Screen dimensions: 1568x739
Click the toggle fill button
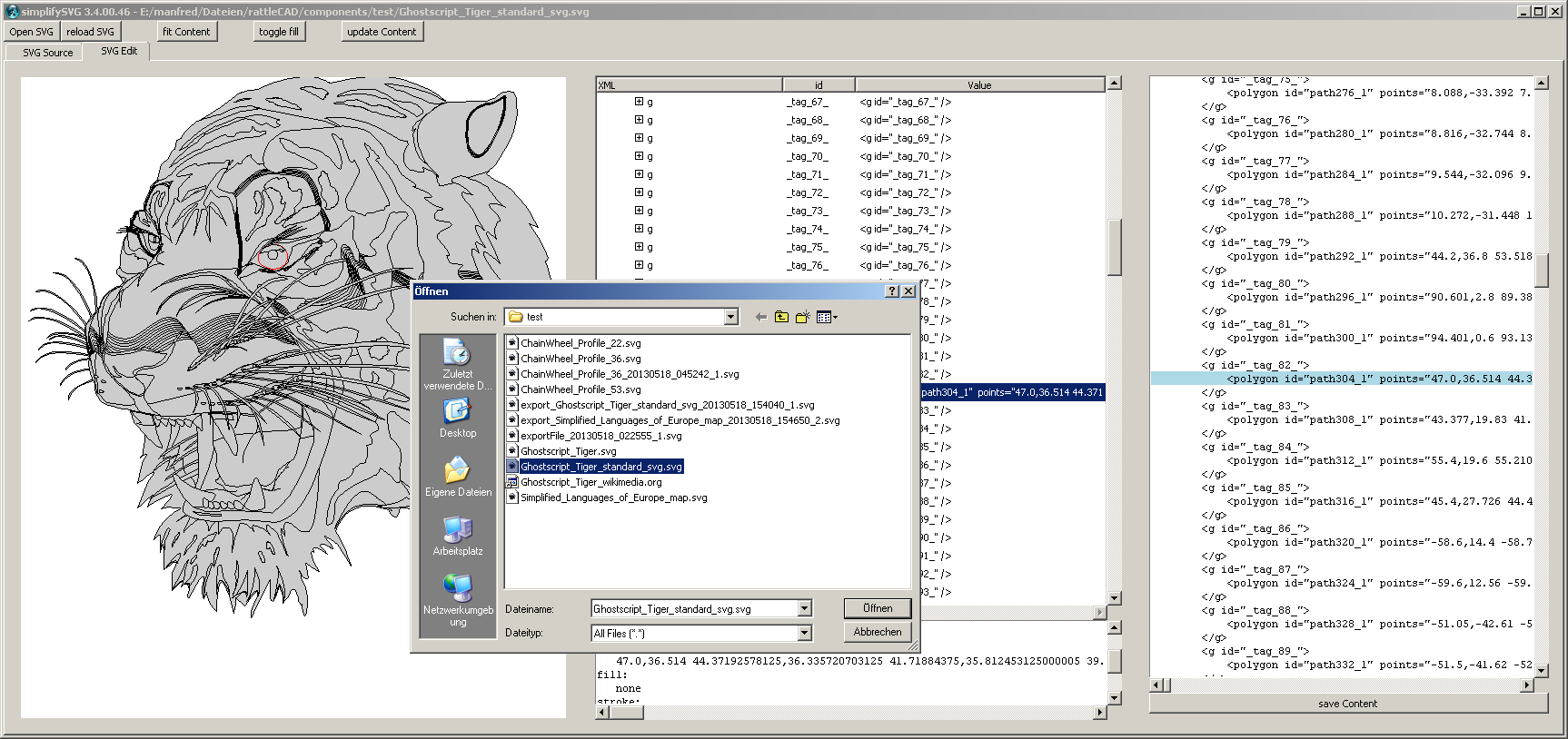click(279, 32)
